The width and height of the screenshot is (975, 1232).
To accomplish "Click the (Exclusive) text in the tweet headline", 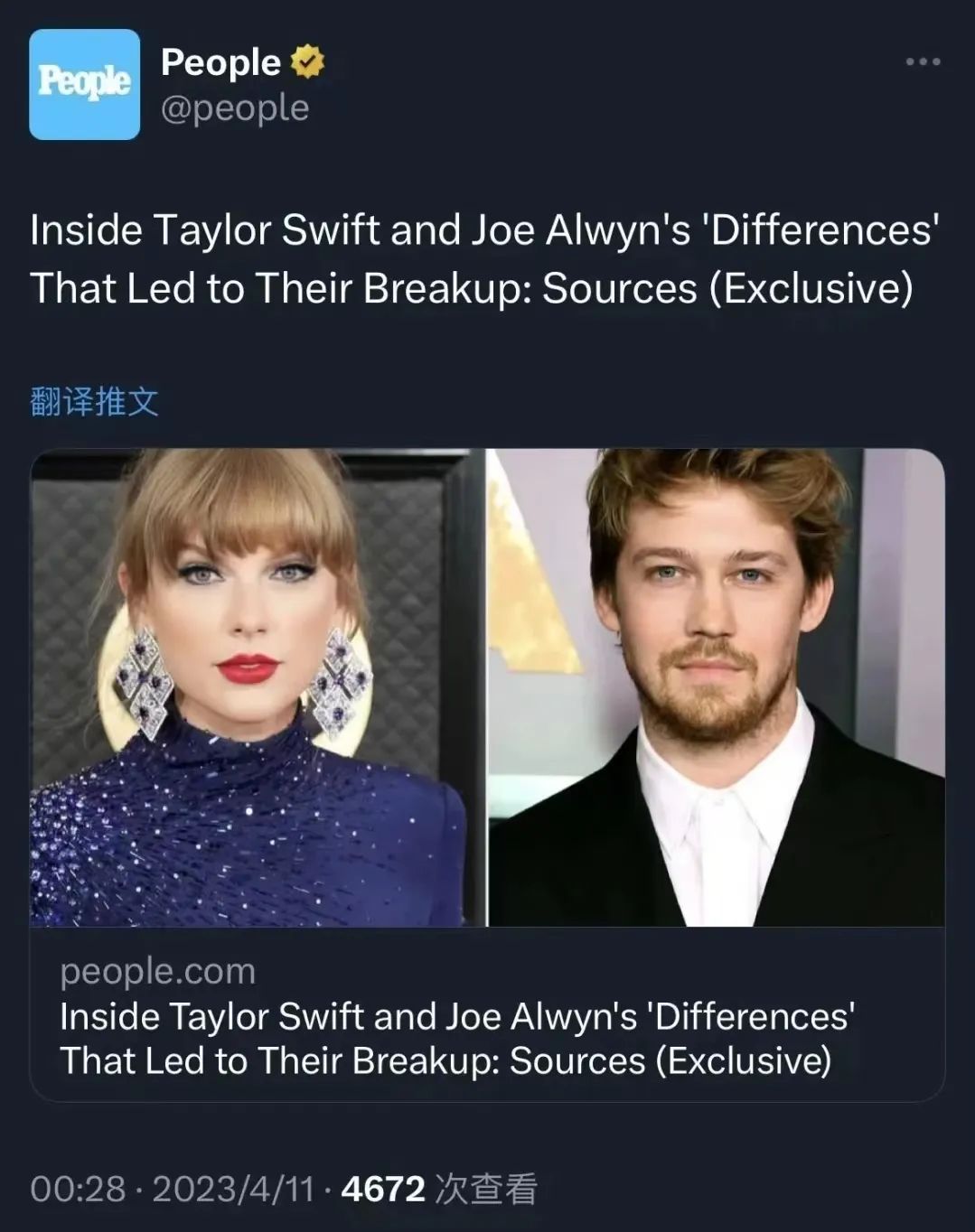I will pyautogui.click(x=811, y=289).
